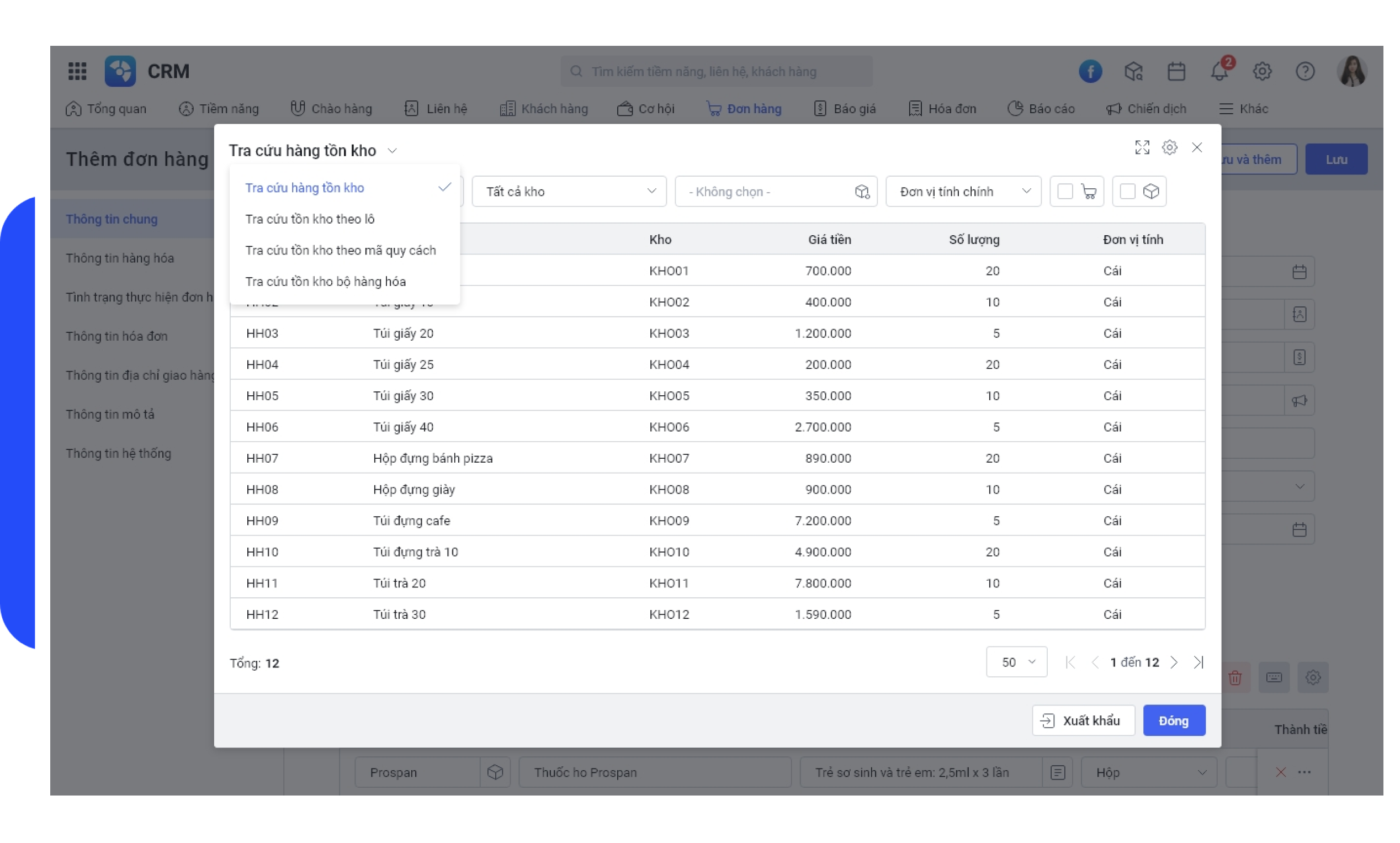The height and width of the screenshot is (843, 1400).
Task: Expand the inventory dialog to fullscreen
Action: pyautogui.click(x=1142, y=148)
